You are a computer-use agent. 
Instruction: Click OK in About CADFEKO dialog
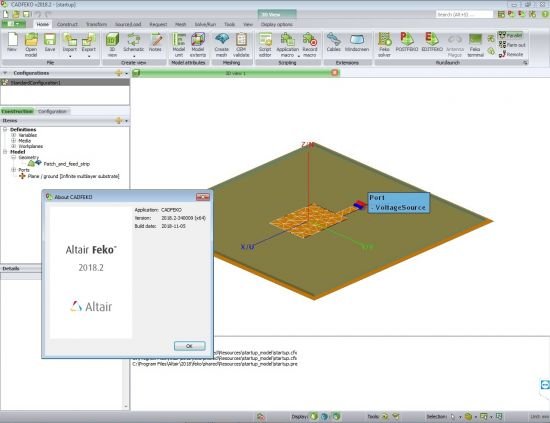(x=189, y=346)
